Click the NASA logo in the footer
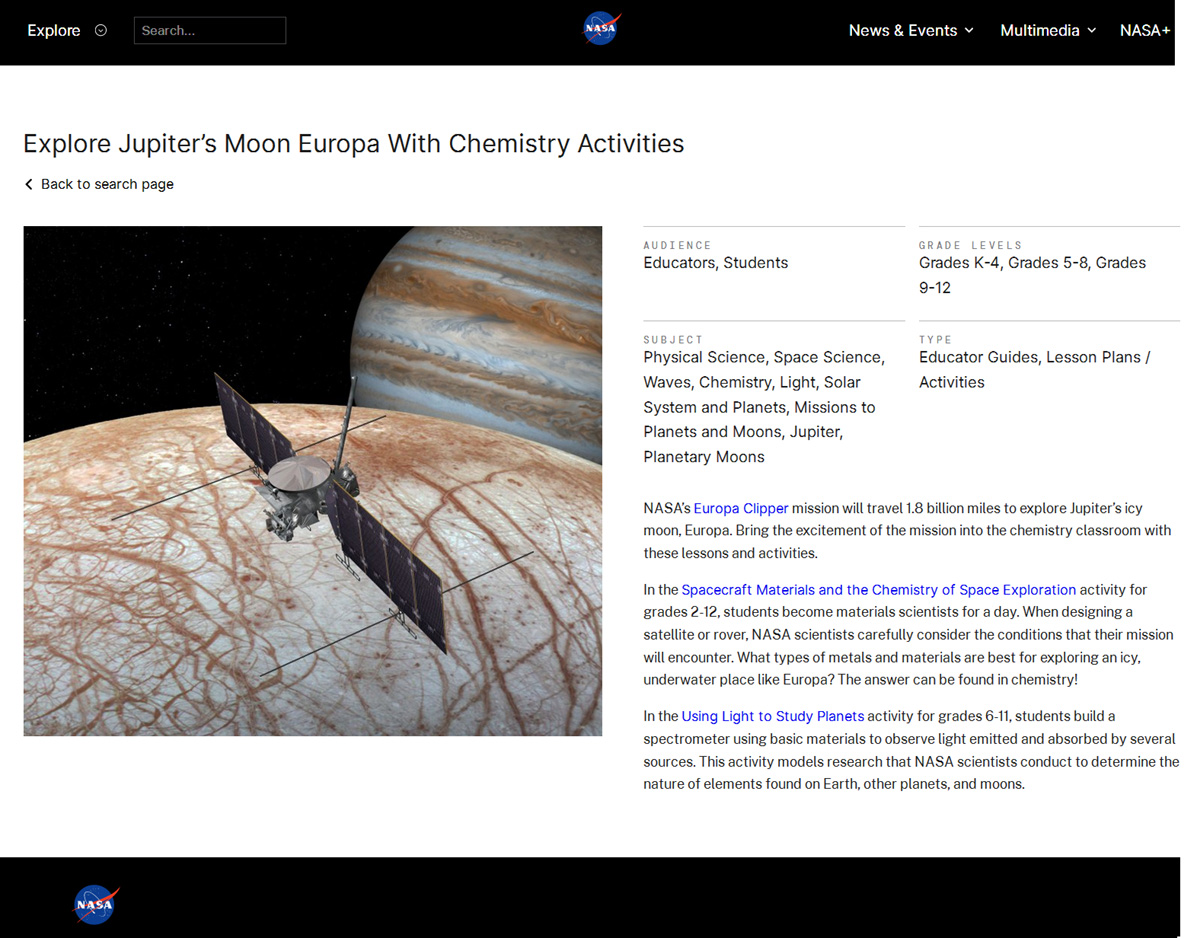The height and width of the screenshot is (938, 1200). coord(96,904)
